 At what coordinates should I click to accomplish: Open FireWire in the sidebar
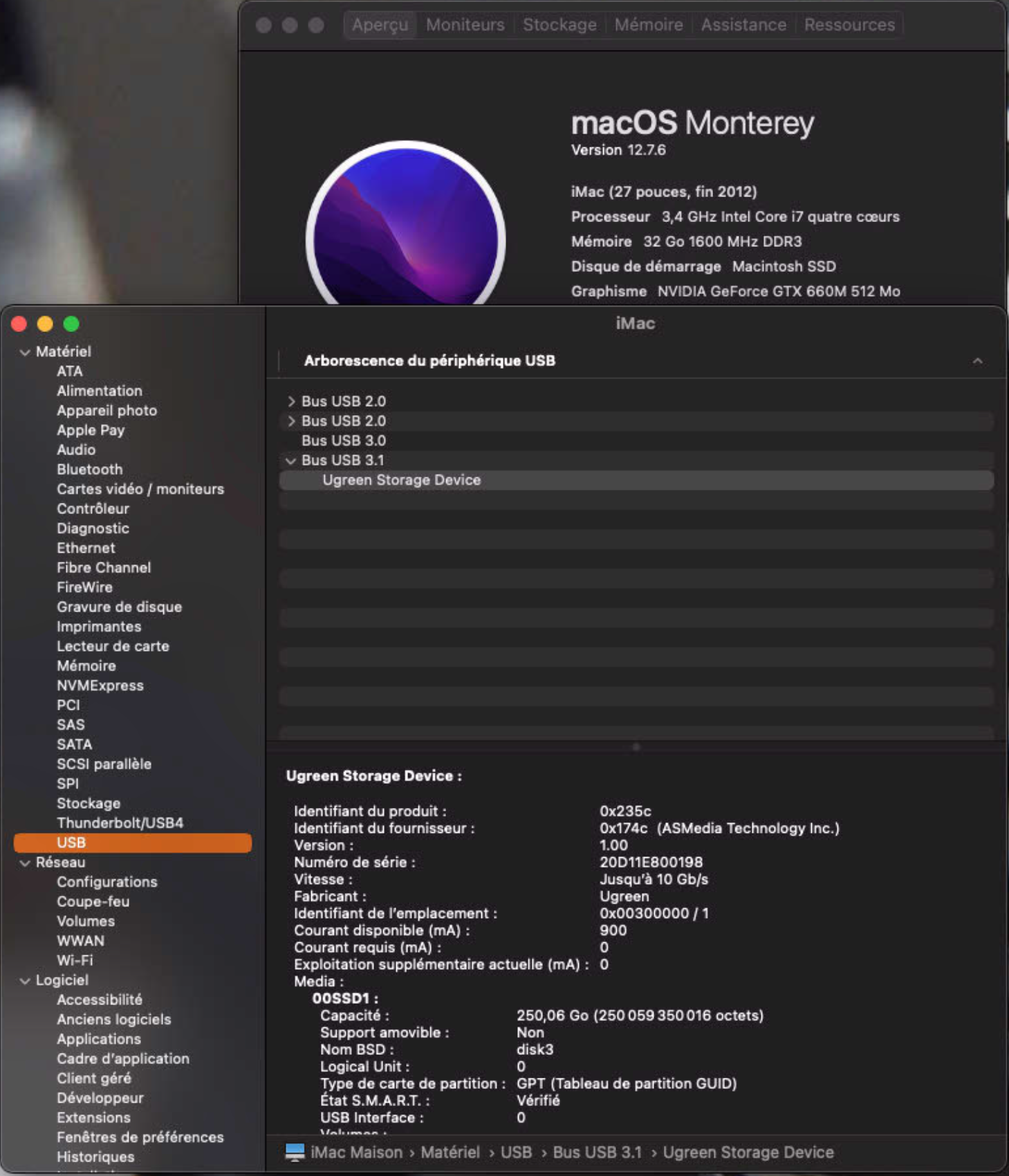pos(84,587)
